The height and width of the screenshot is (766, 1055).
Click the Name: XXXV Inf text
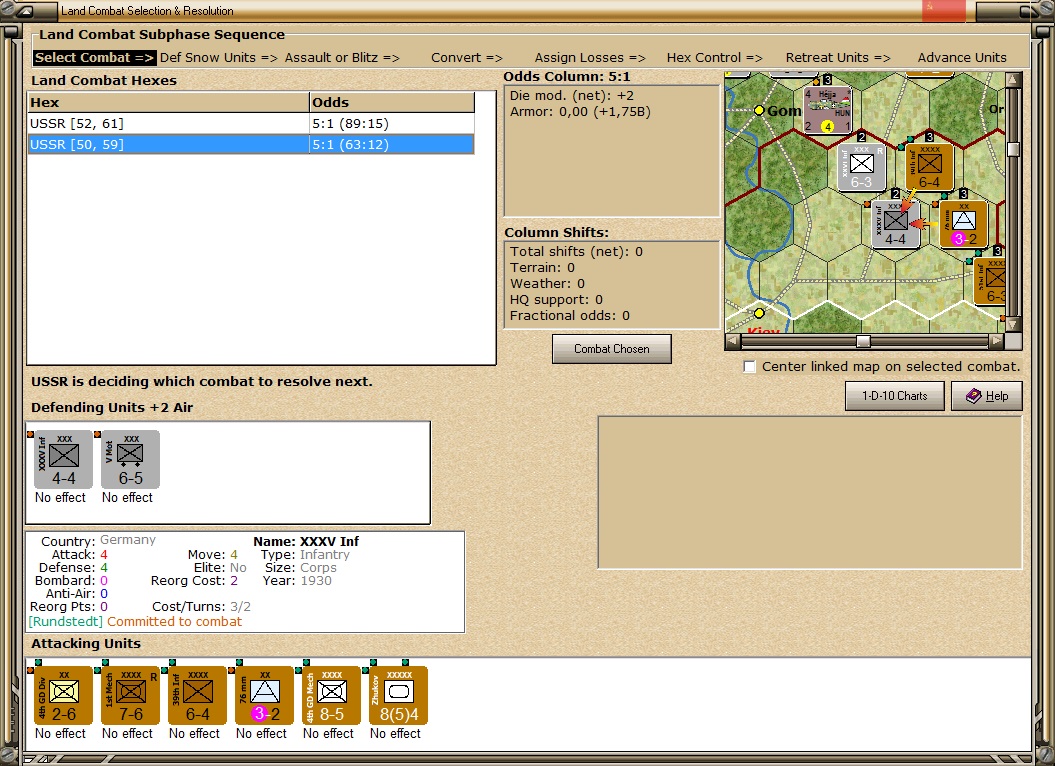[x=305, y=541]
